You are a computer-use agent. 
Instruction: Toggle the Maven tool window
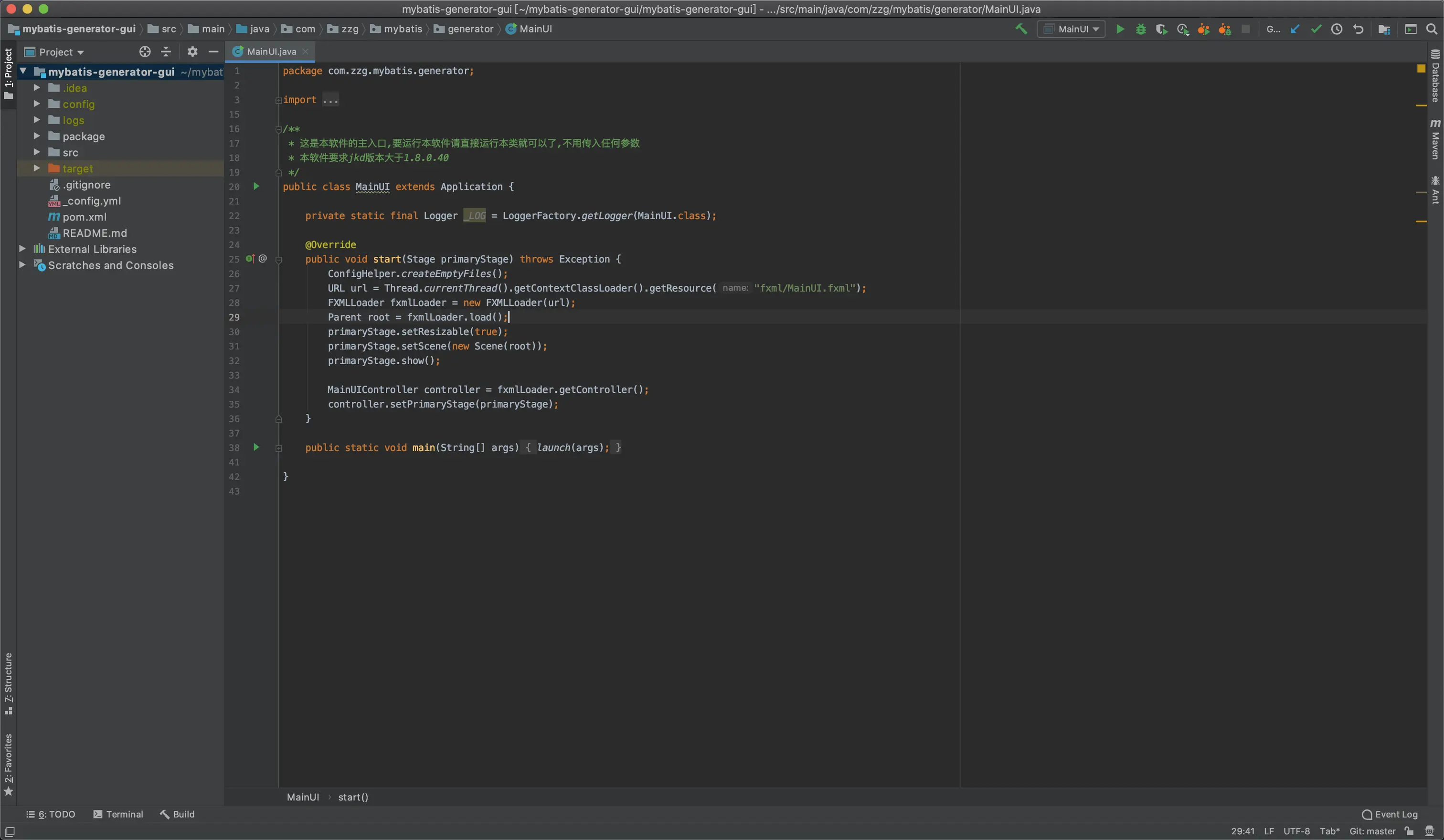(x=1435, y=139)
